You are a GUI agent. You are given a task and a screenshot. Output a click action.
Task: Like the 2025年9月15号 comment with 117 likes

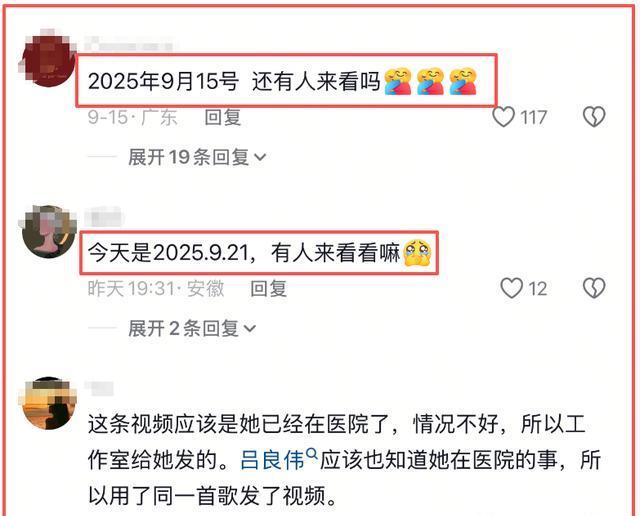504,117
